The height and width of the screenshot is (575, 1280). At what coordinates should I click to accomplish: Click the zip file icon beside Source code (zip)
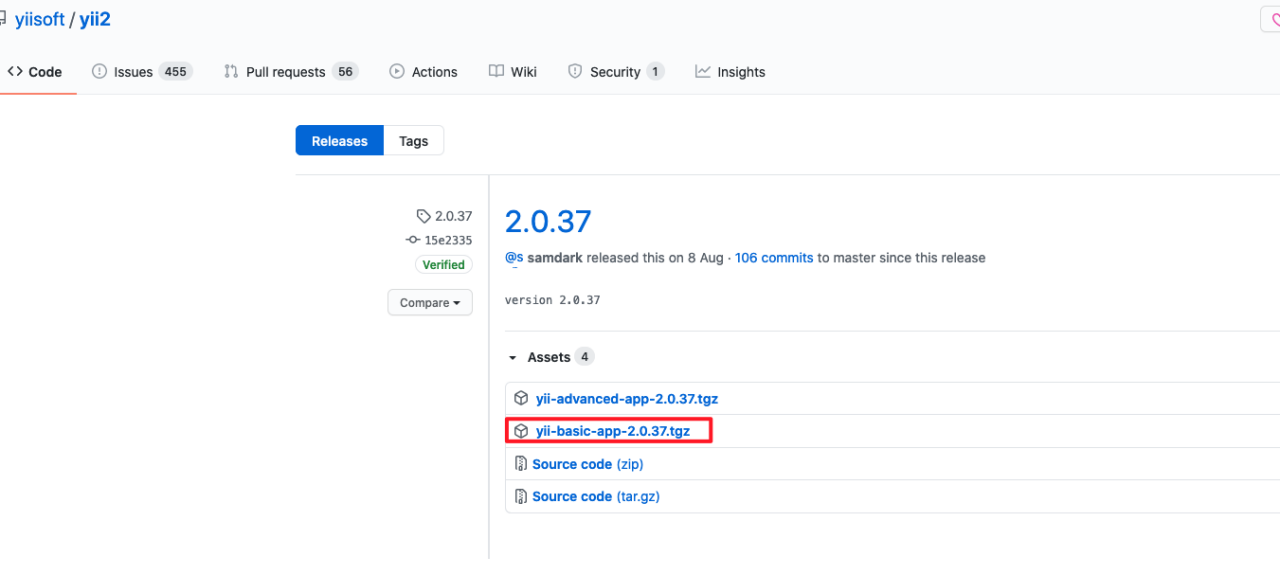[521, 464]
